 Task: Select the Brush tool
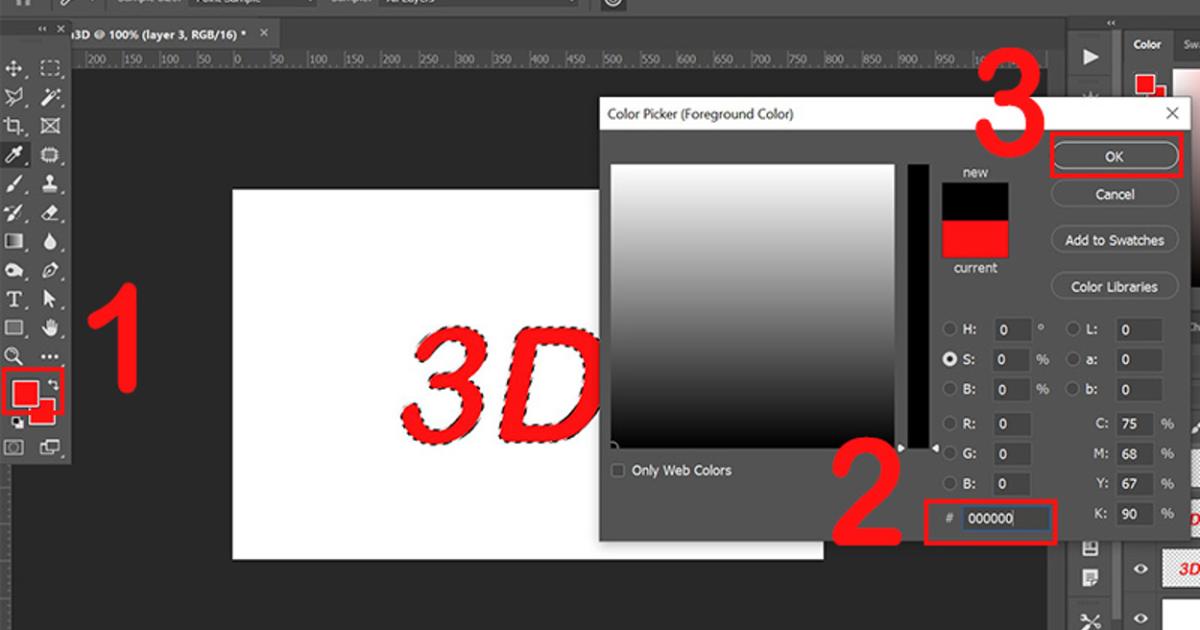(15, 184)
